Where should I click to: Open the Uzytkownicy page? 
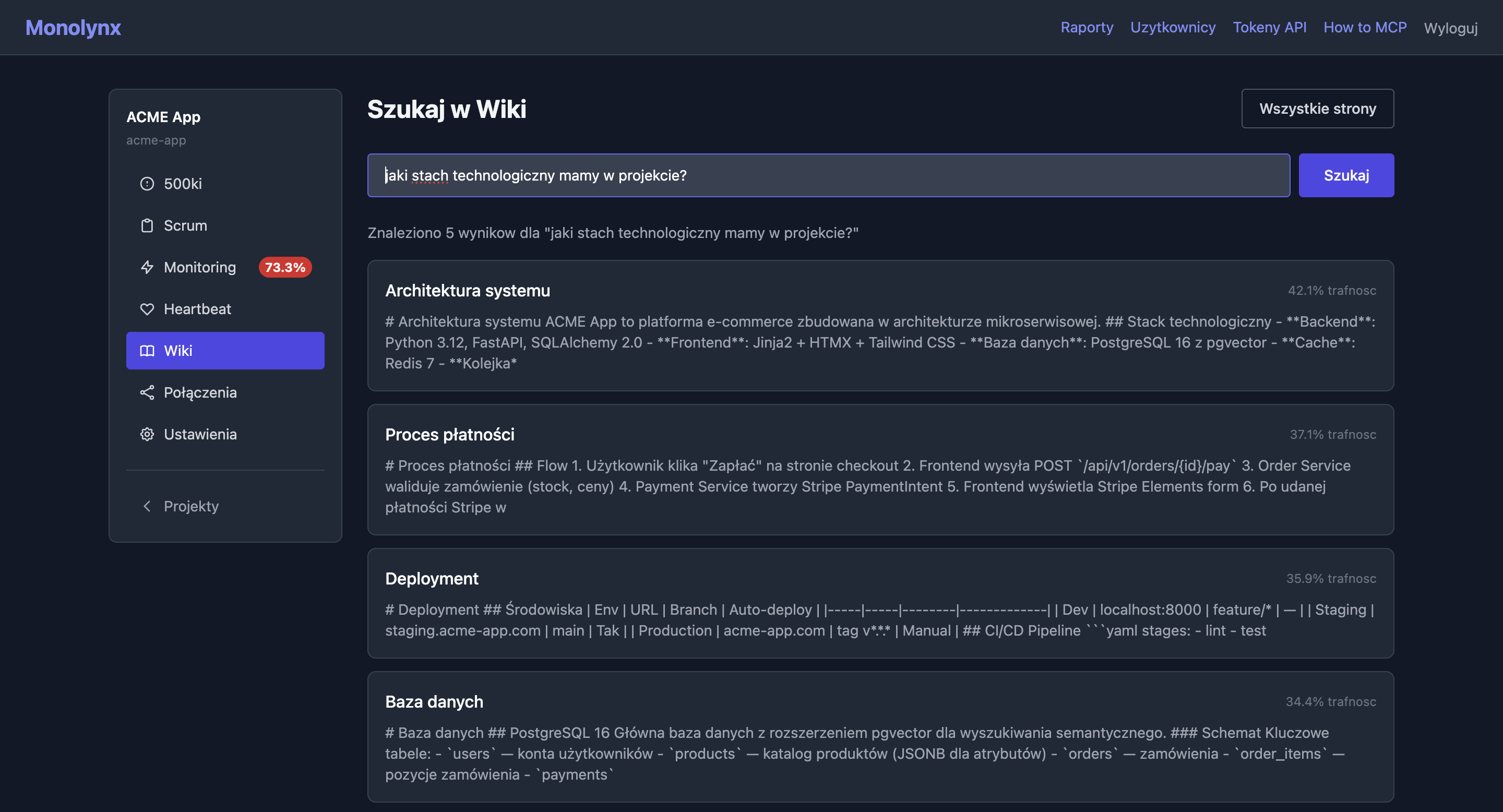(1173, 28)
